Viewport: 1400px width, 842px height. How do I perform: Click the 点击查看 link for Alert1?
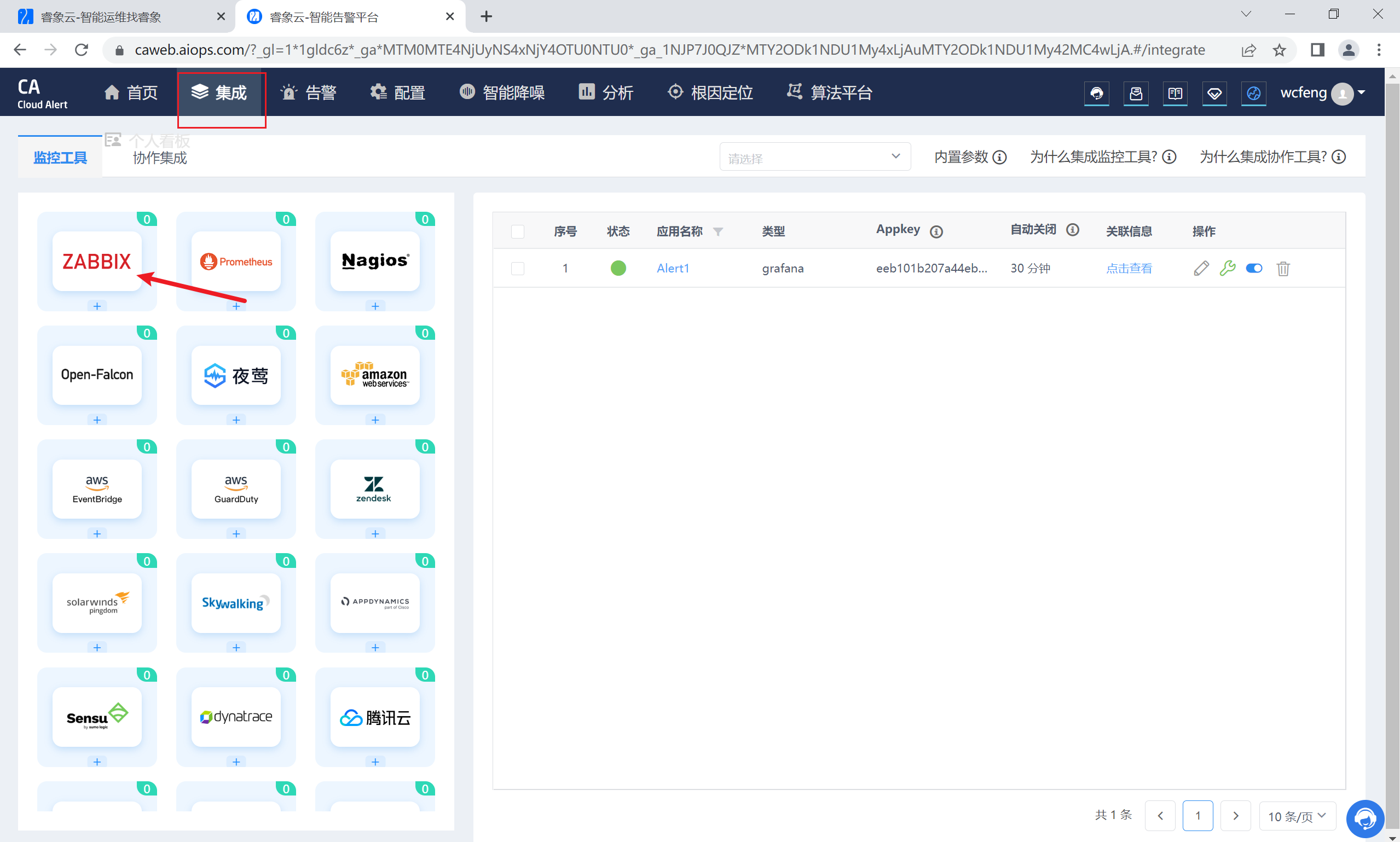pyautogui.click(x=1129, y=269)
